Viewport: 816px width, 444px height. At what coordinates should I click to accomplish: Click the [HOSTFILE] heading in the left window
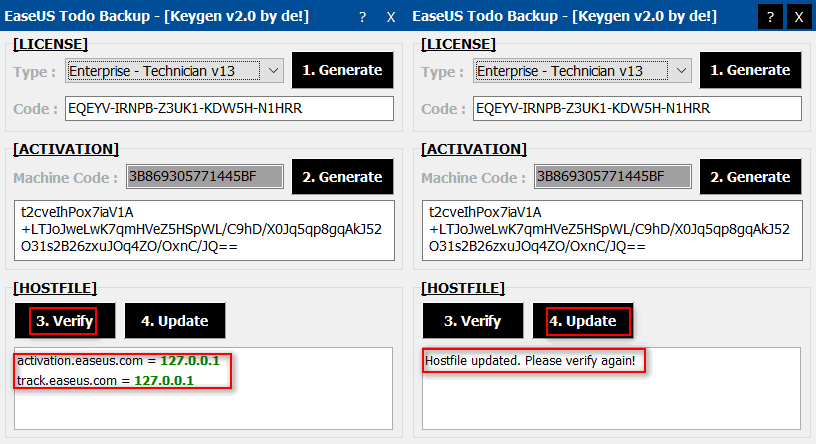point(55,288)
